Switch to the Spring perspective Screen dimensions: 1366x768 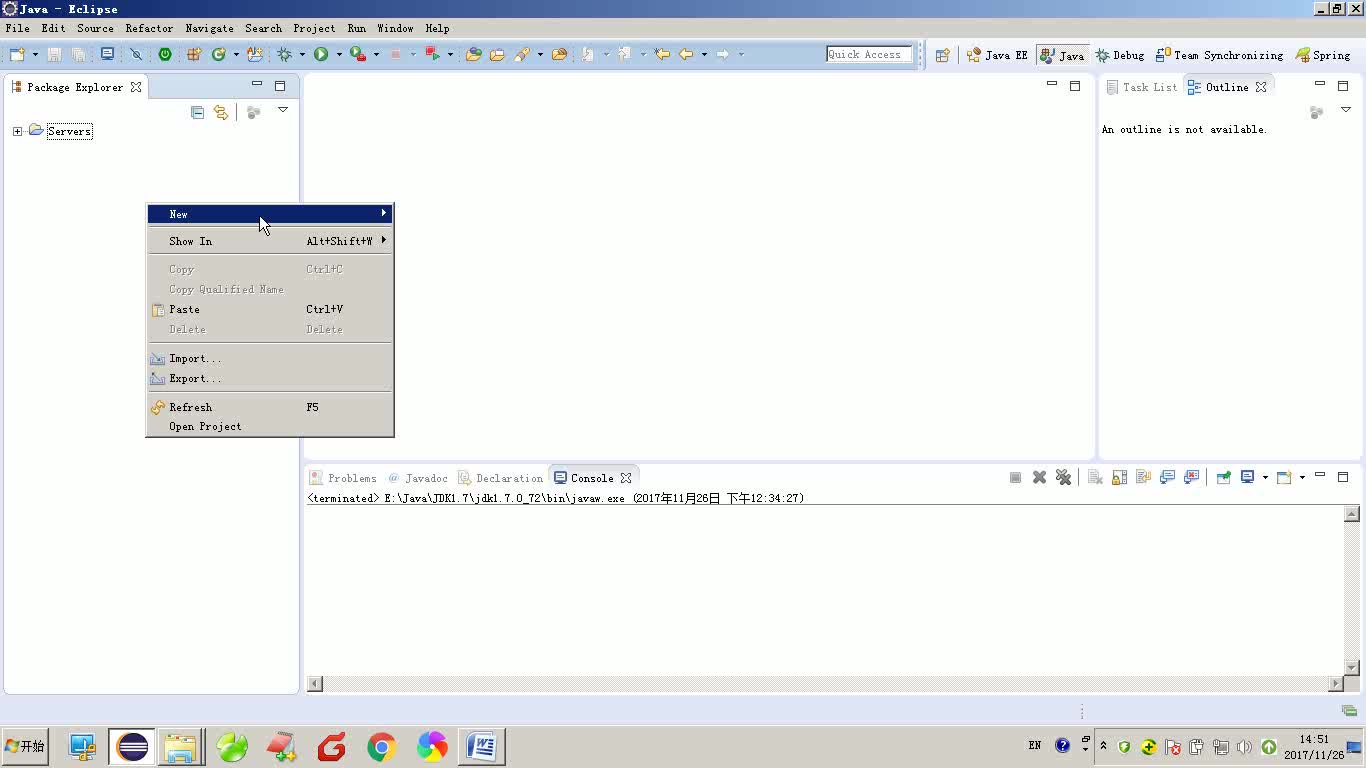[x=1323, y=55]
